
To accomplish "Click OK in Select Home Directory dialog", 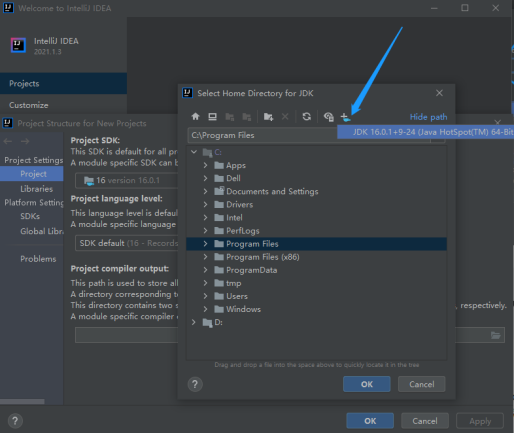I will click(x=367, y=384).
